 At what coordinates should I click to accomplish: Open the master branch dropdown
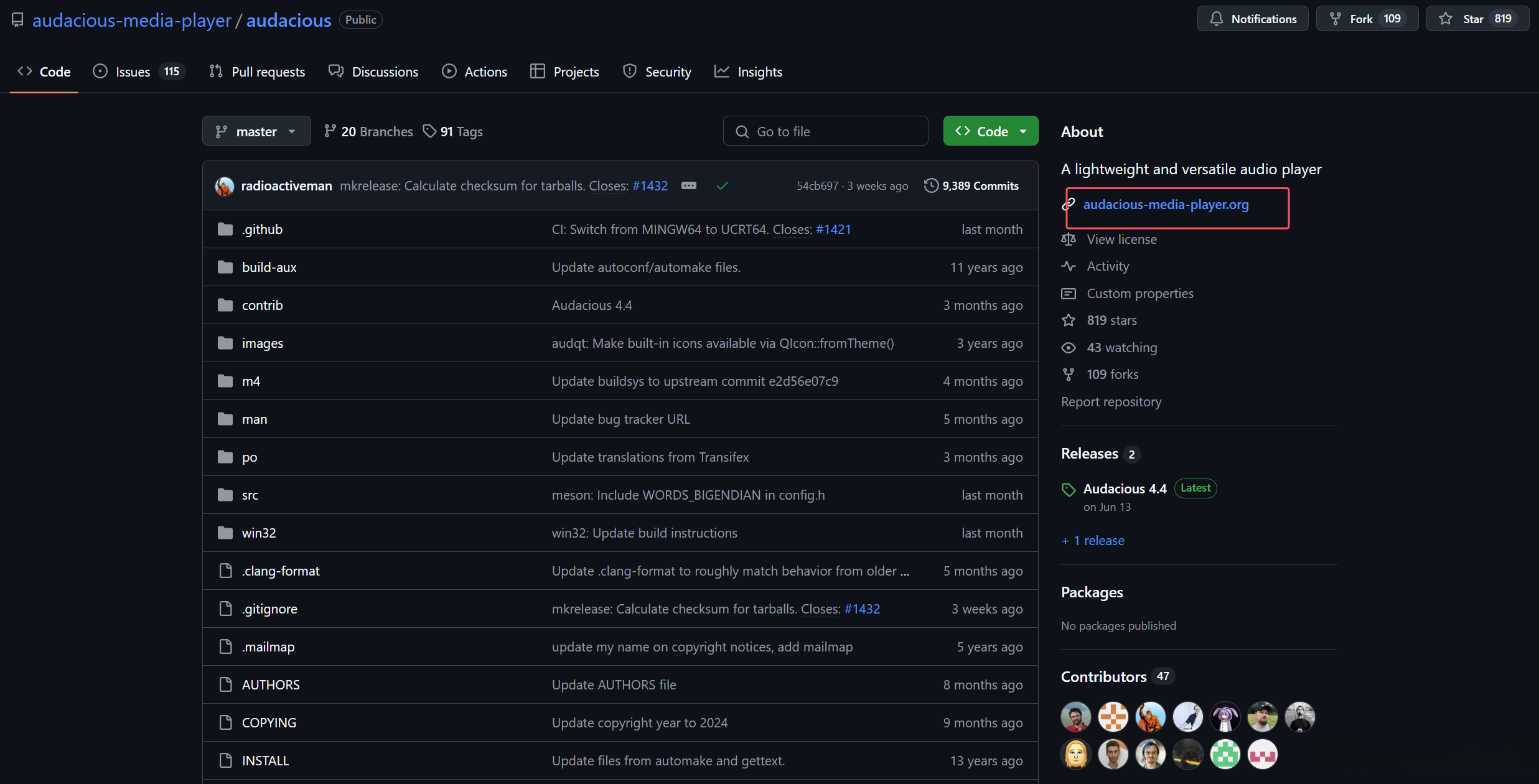click(256, 131)
